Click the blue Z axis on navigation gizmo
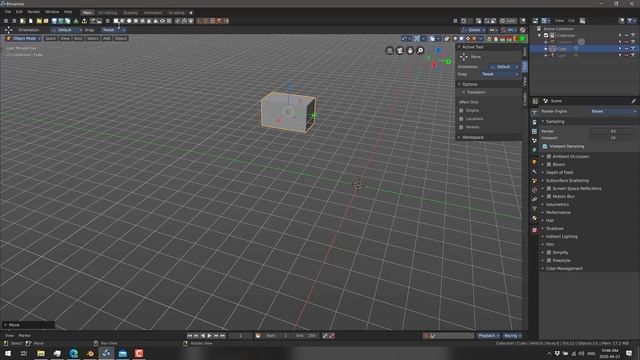Viewport: 640px width, 360px height. pyautogui.click(x=438, y=51)
